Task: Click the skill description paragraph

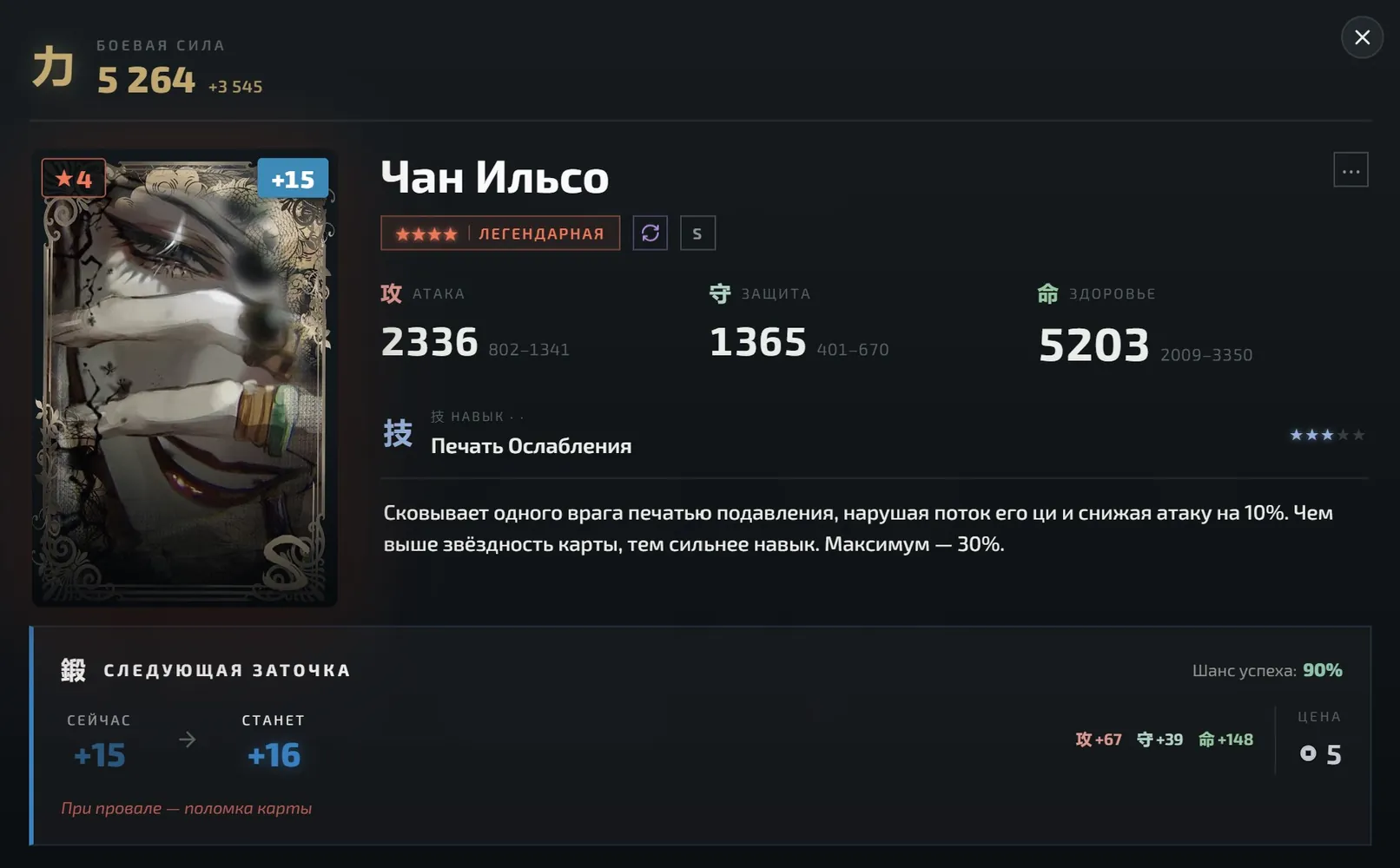Action: (858, 528)
